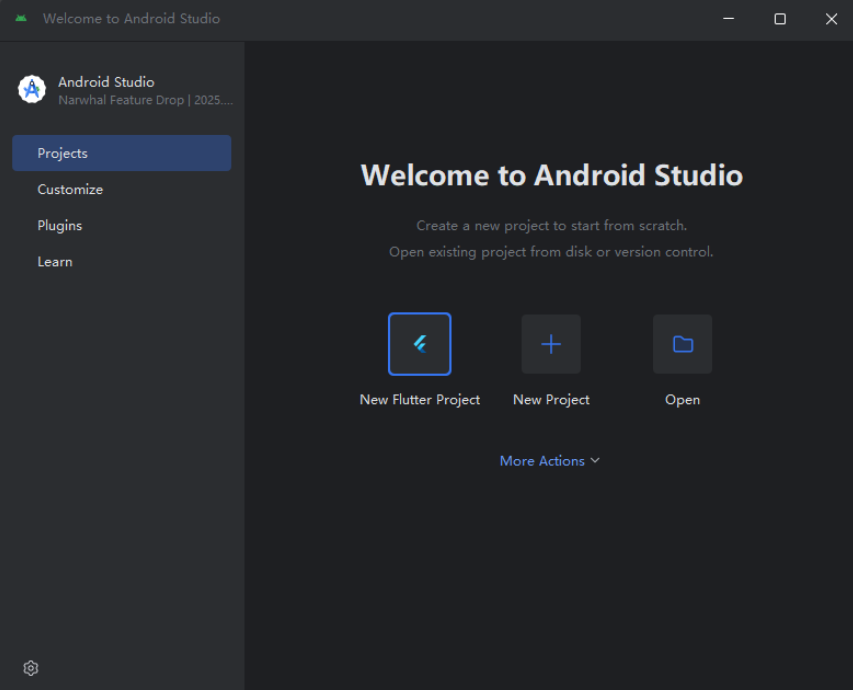Click the New Project label
853x690 pixels.
tap(551, 400)
